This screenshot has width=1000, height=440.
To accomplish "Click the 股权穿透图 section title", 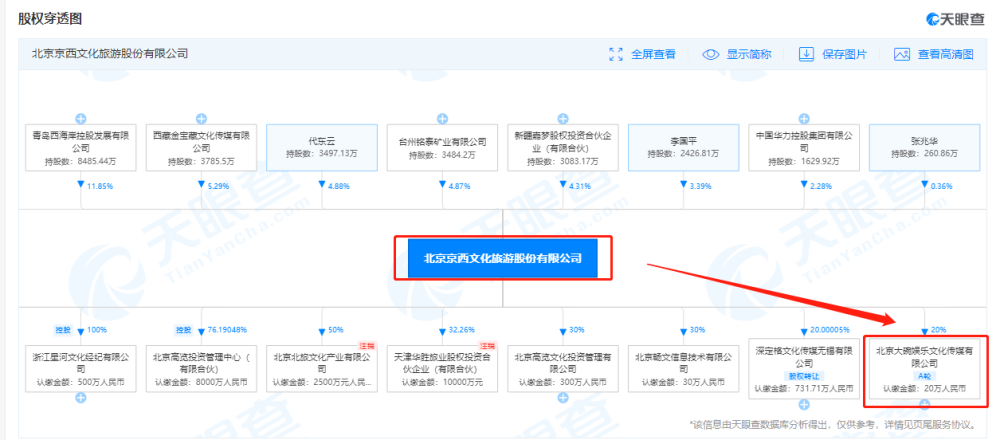I will (50, 18).
